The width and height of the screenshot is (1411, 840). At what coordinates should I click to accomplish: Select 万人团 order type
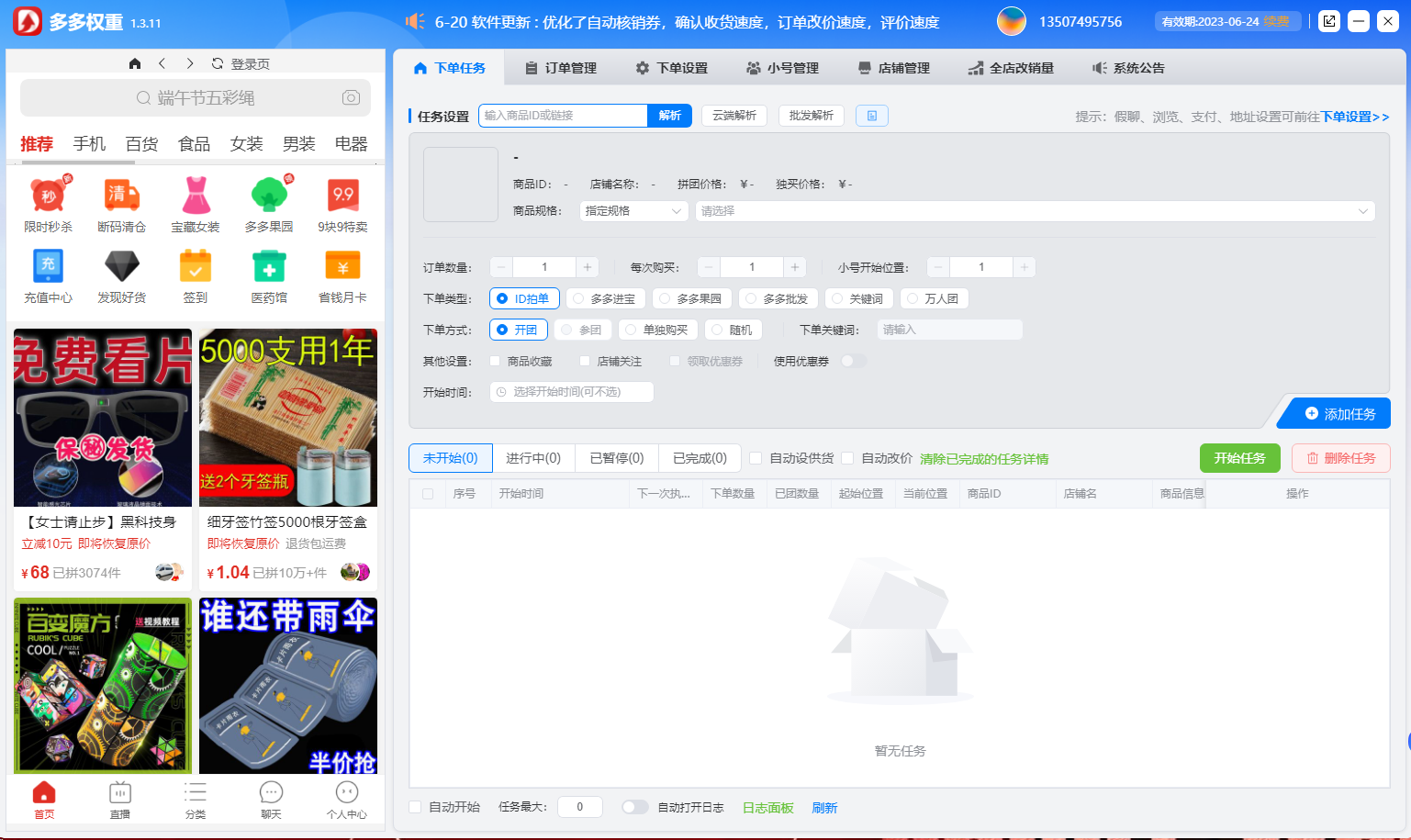pos(935,298)
